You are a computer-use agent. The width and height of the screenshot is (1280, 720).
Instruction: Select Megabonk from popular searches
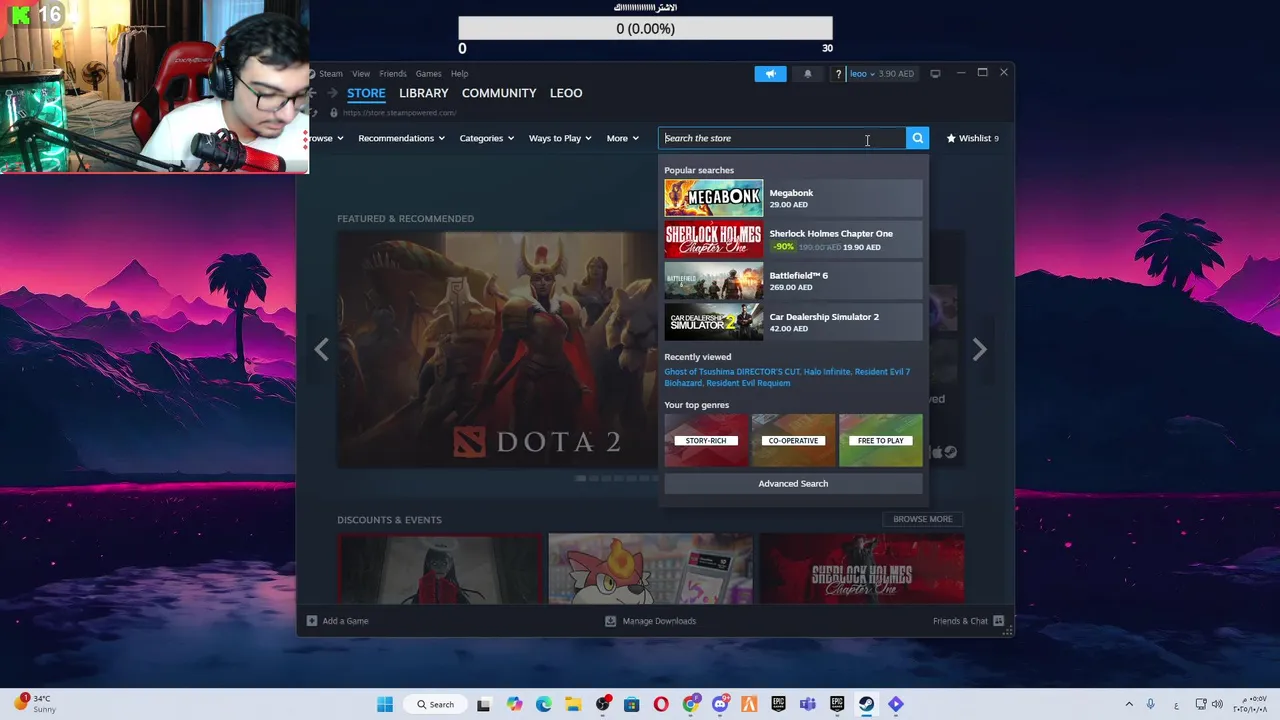[793, 198]
